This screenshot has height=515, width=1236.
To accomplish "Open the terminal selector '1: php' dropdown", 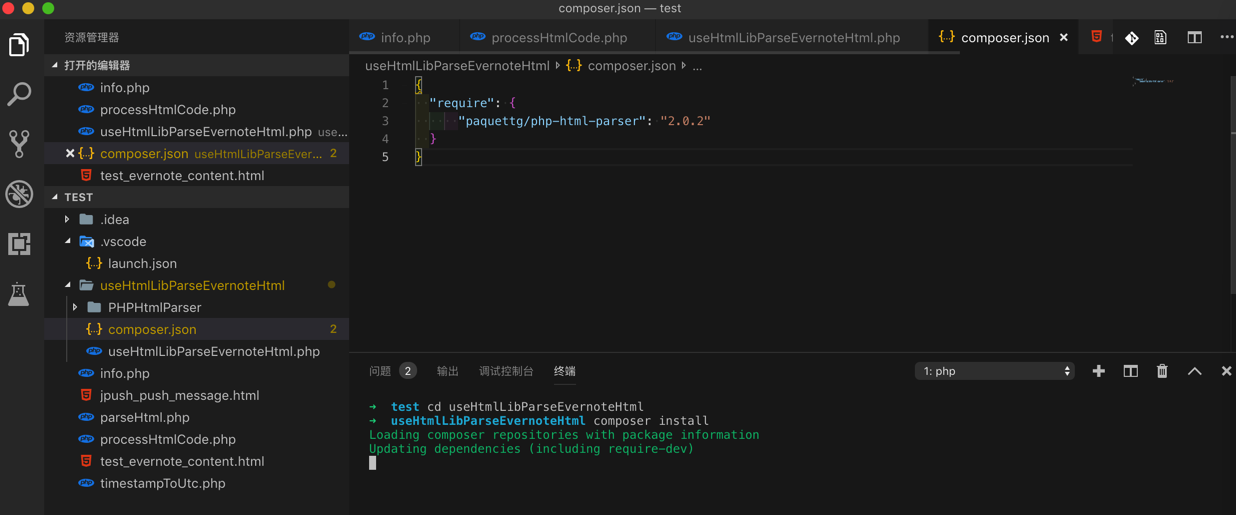I will (994, 371).
